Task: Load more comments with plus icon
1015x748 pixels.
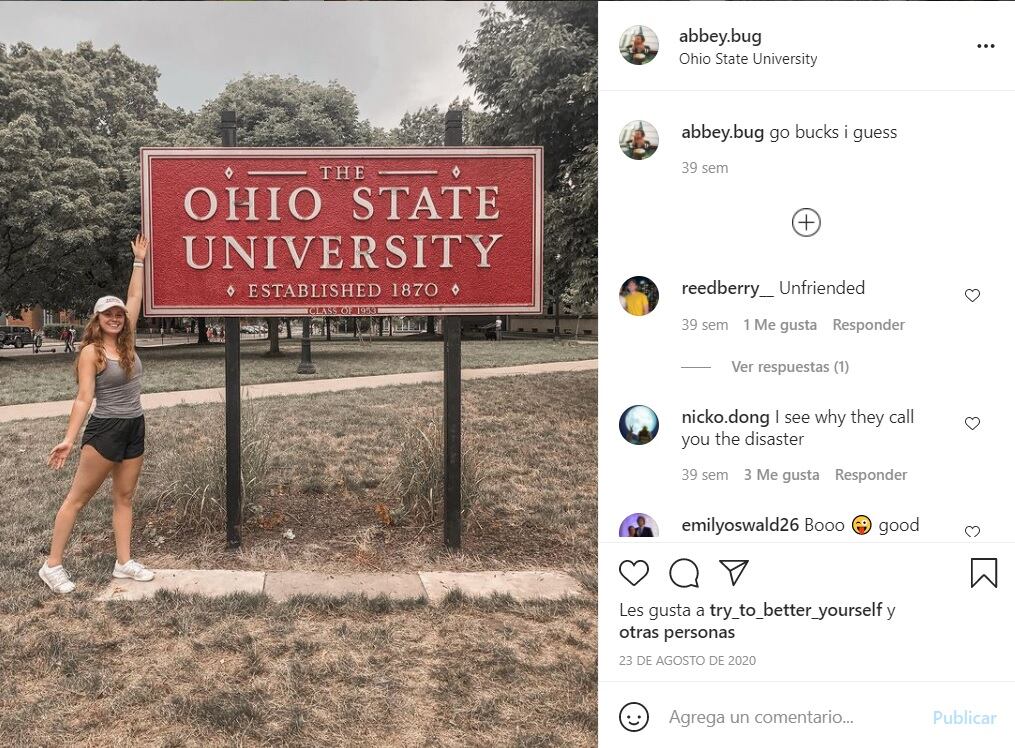Action: coord(806,222)
